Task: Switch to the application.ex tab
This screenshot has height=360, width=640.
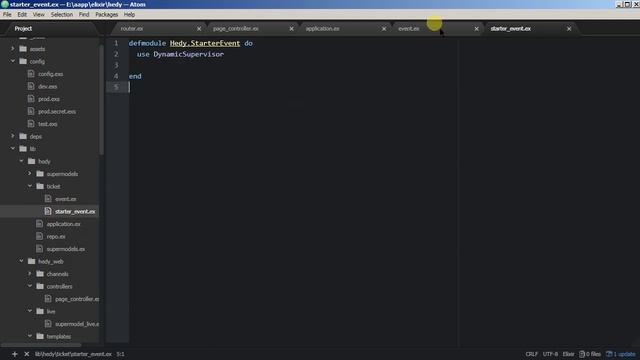Action: [x=322, y=29]
